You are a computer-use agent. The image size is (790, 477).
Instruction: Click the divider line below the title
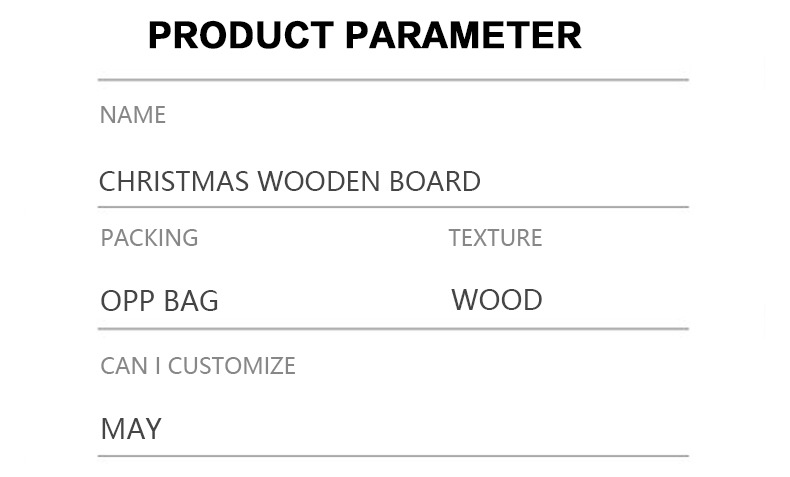point(393,79)
